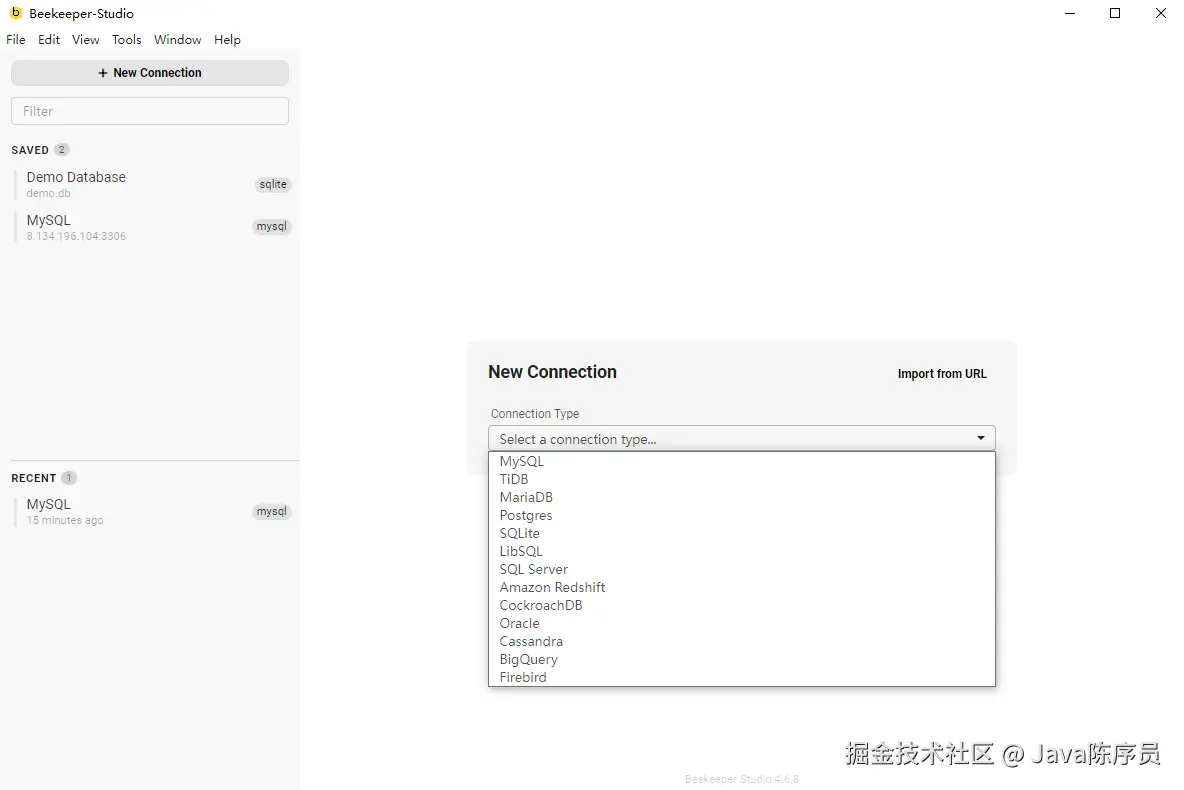The image size is (1184, 790).
Task: Choose SQLite from the connection type list
Action: (x=742, y=533)
